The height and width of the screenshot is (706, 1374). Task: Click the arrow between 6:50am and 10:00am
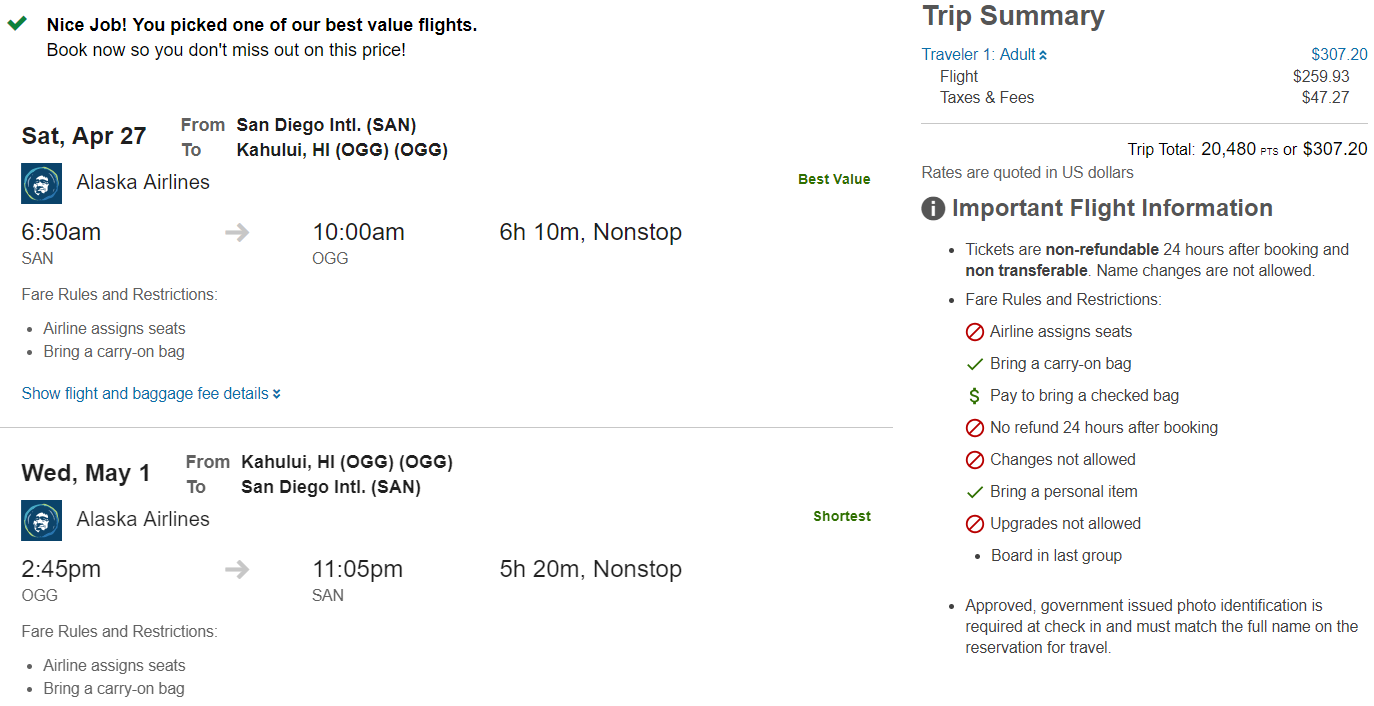(237, 233)
